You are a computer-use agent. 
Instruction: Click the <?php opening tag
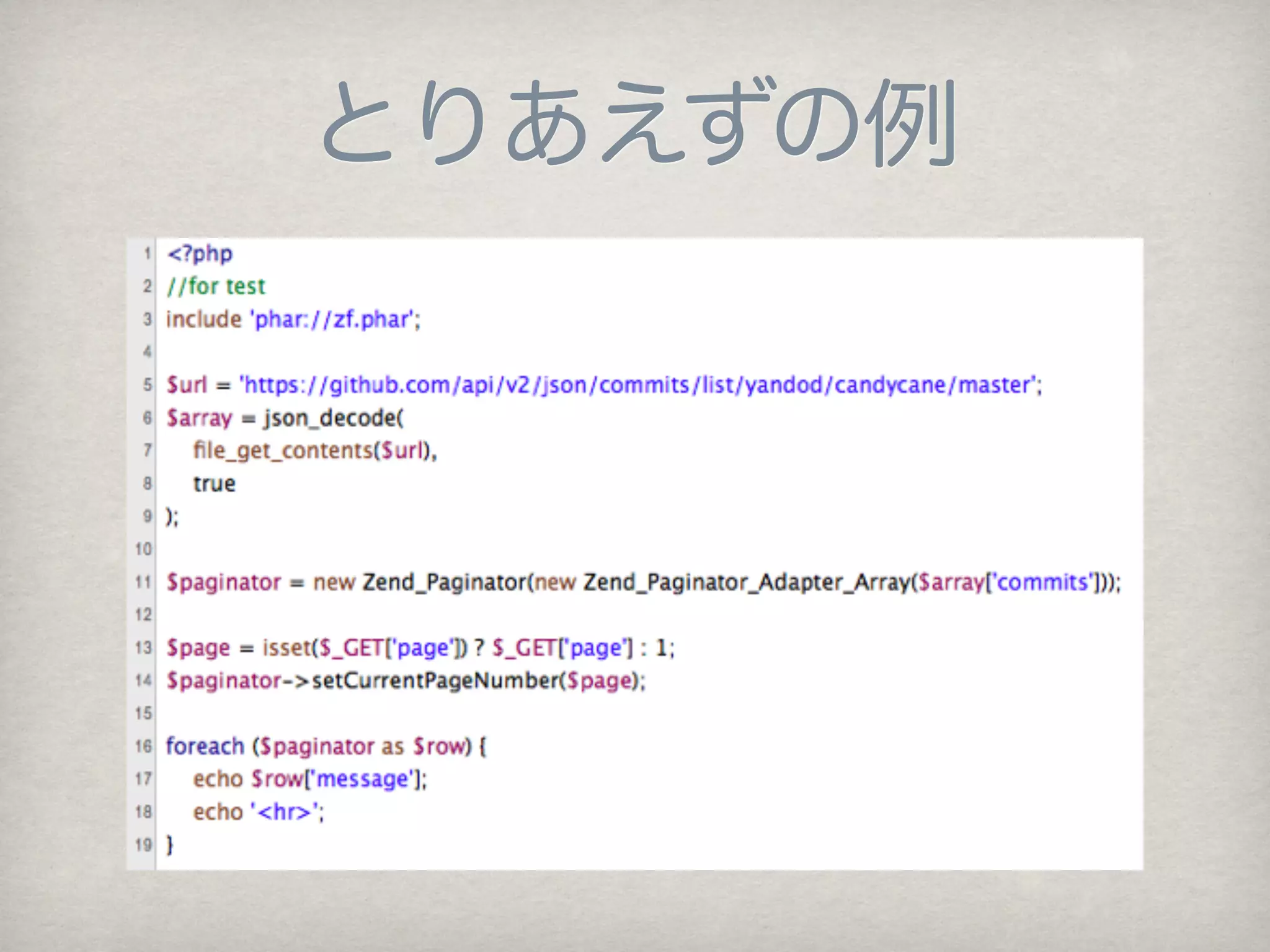pos(200,253)
